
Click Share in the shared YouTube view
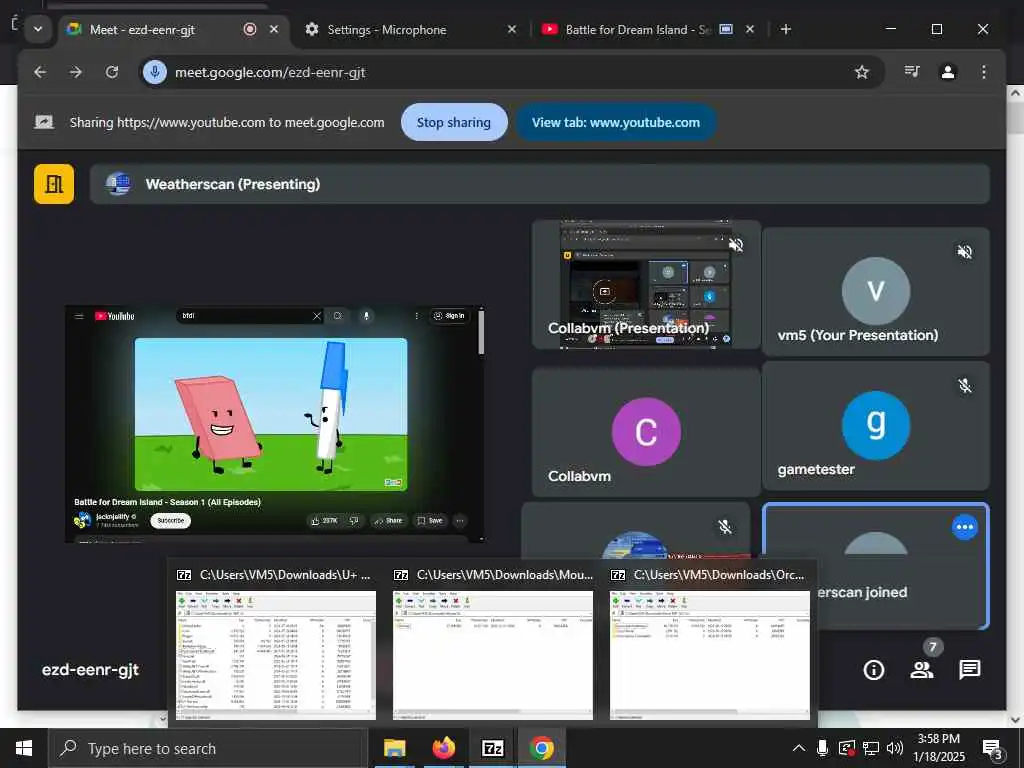point(389,520)
